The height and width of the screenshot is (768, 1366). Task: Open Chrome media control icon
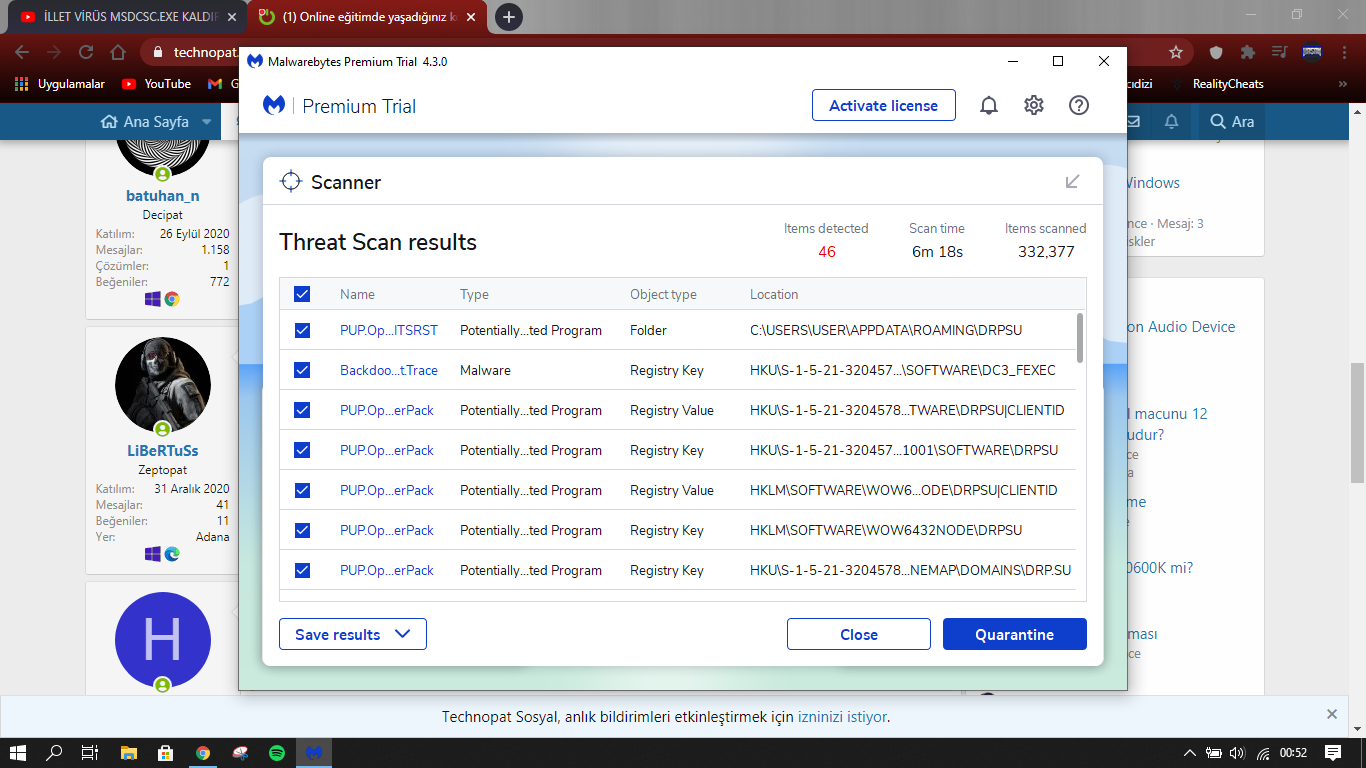pyautogui.click(x=1279, y=52)
